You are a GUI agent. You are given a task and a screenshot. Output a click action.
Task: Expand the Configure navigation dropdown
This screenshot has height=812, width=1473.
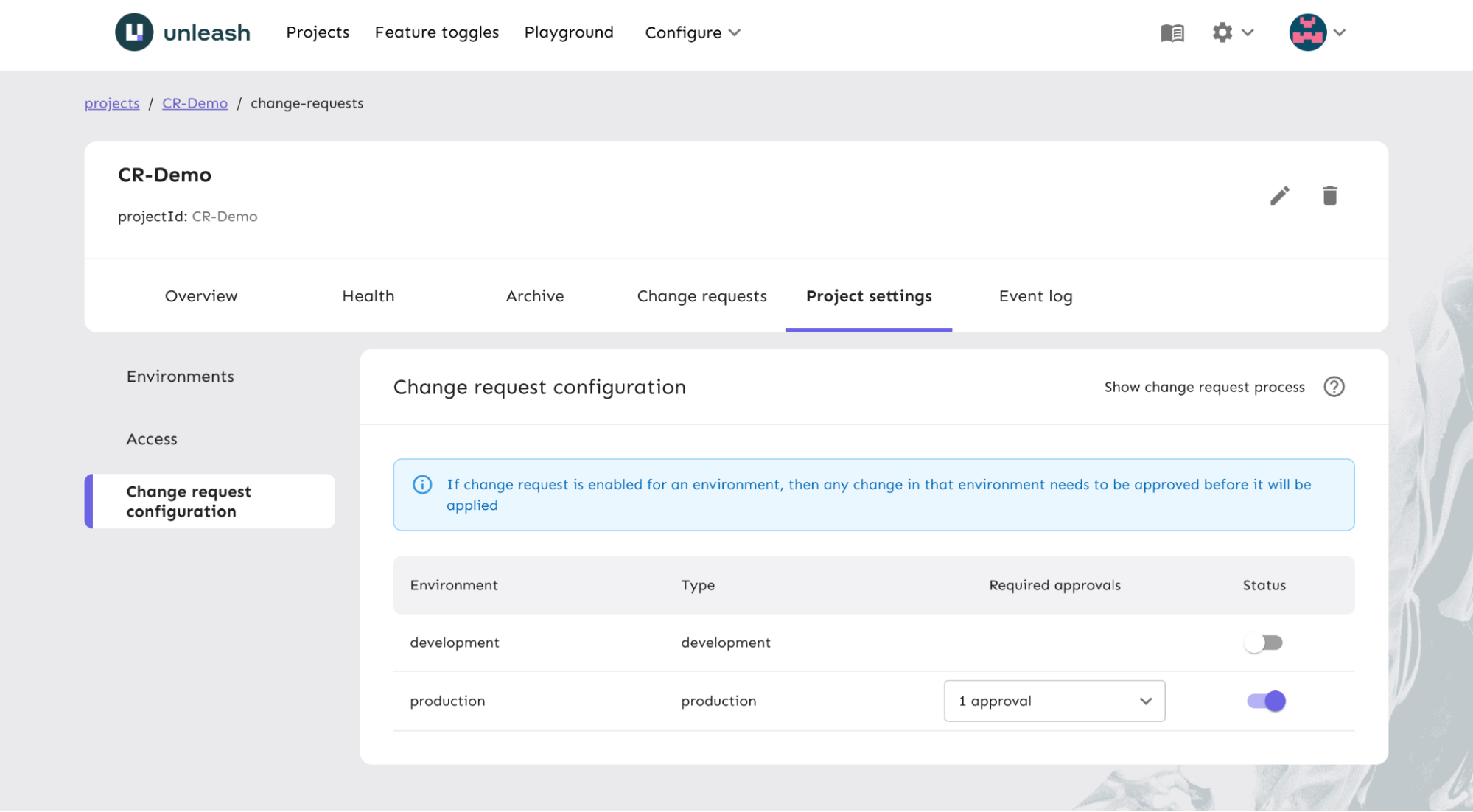coord(691,32)
